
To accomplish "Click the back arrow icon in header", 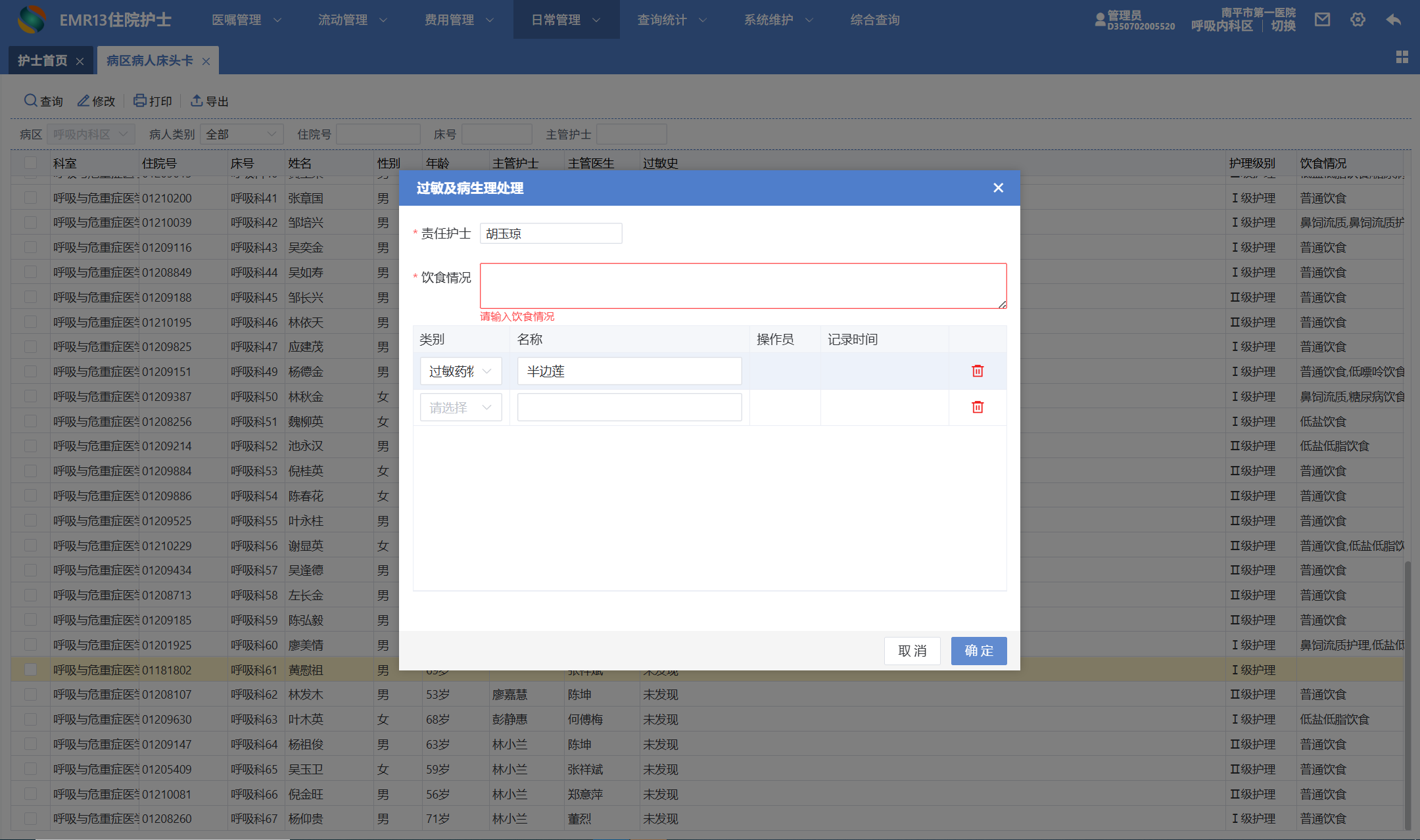I will pos(1393,20).
